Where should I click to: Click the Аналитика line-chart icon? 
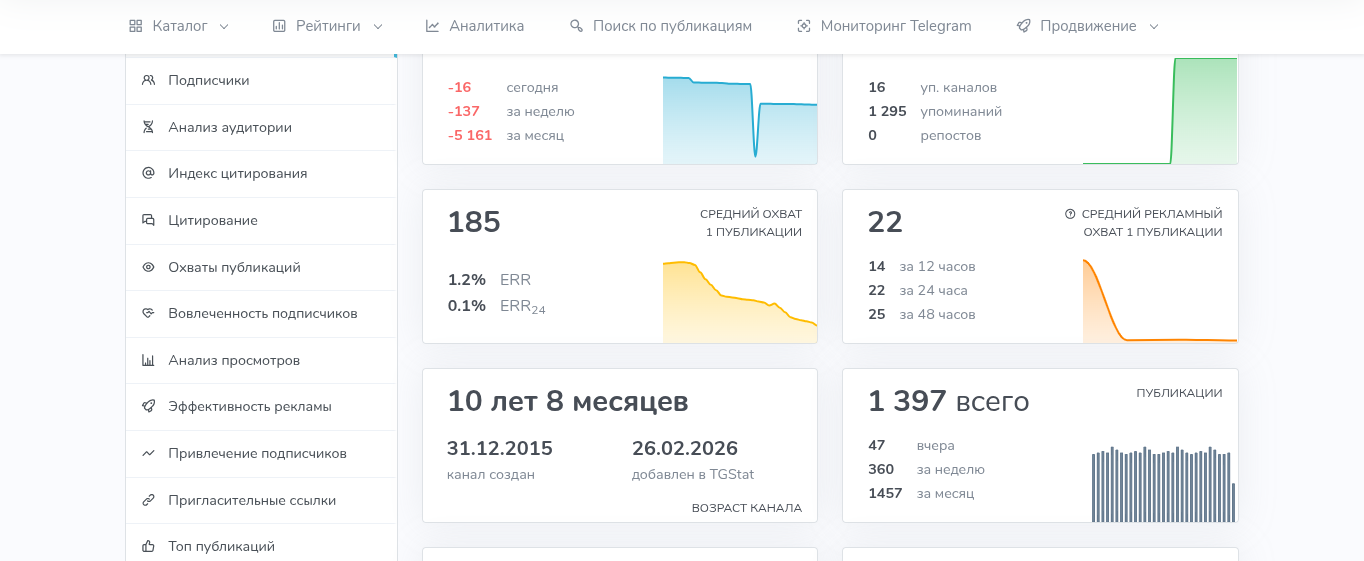[x=432, y=26]
